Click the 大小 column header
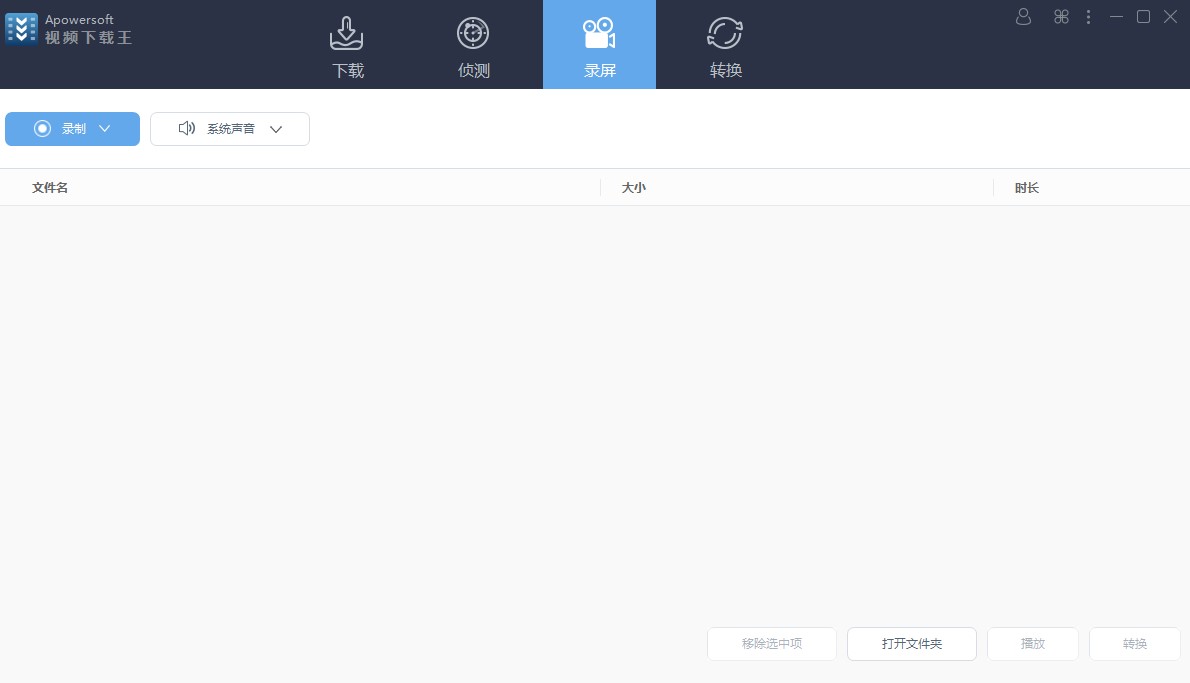 [x=634, y=188]
